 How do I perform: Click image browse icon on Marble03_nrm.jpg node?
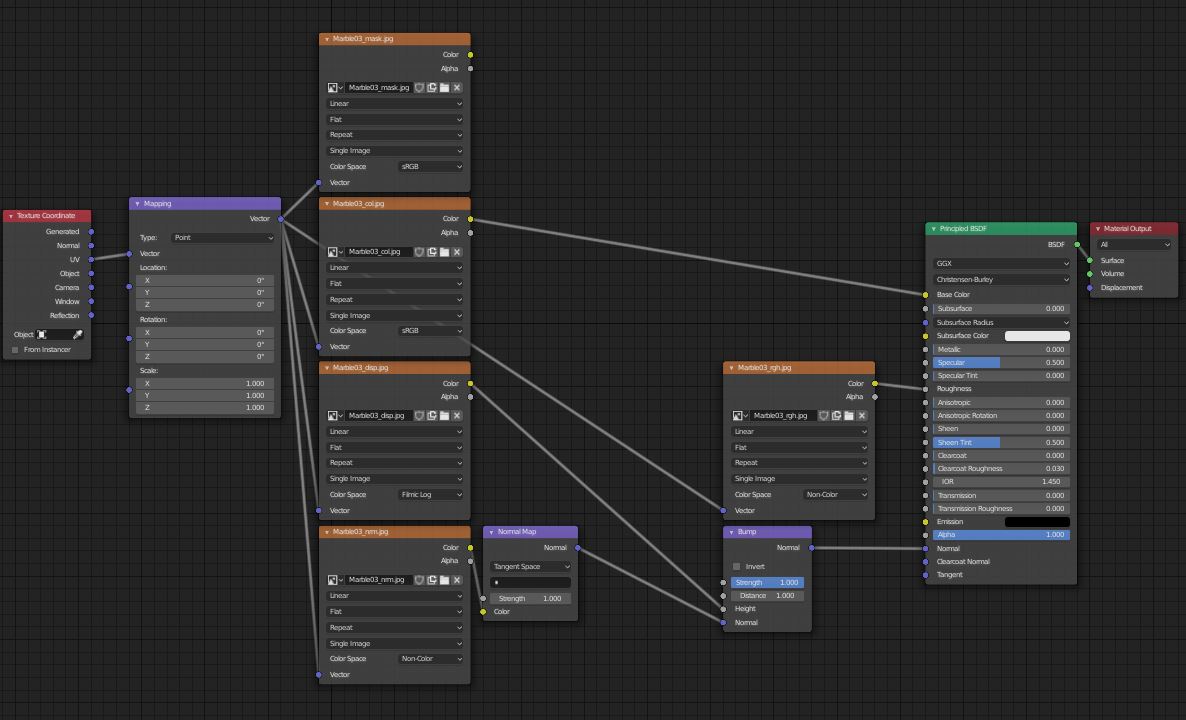pos(331,579)
